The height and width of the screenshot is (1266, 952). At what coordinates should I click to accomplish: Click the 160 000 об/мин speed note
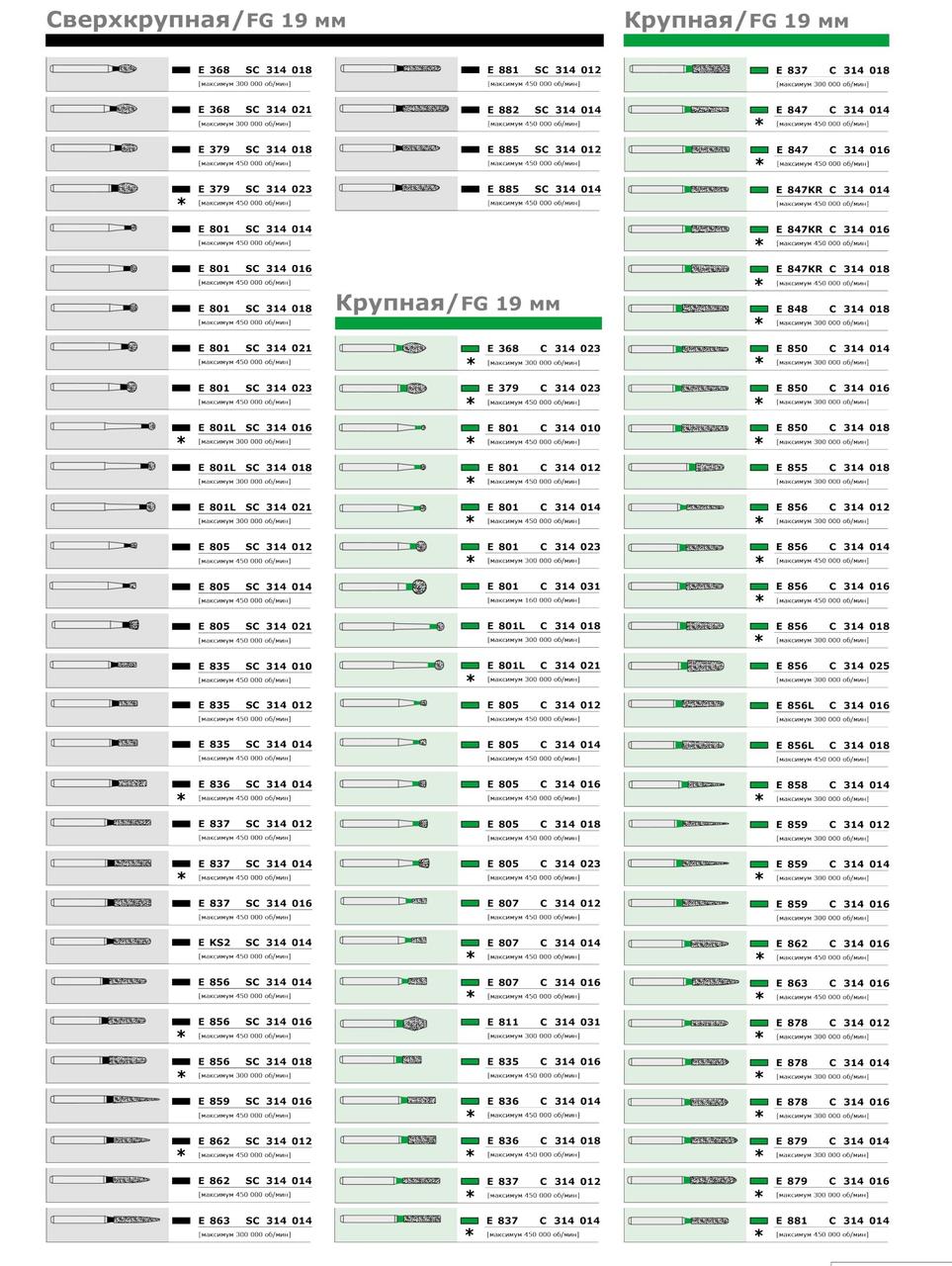tap(534, 600)
